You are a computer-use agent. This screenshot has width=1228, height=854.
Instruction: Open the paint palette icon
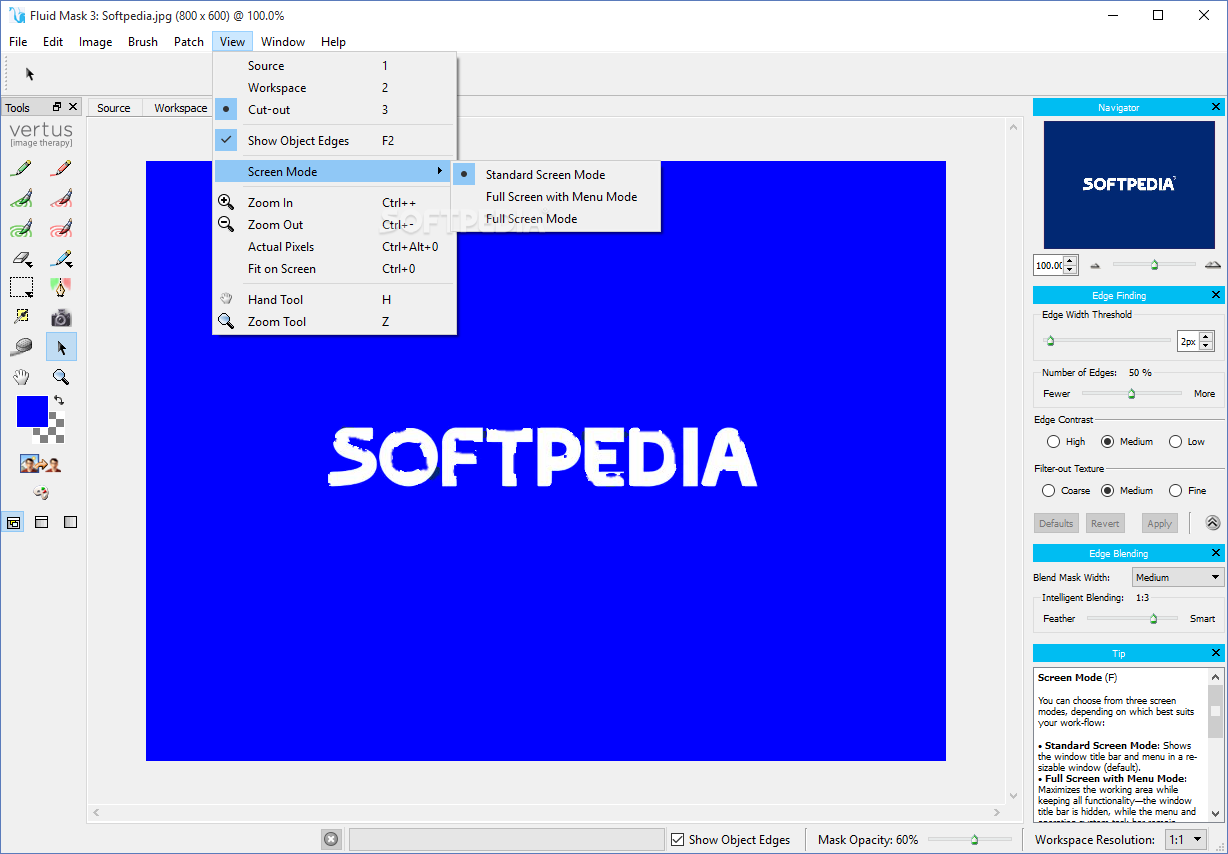[41, 492]
